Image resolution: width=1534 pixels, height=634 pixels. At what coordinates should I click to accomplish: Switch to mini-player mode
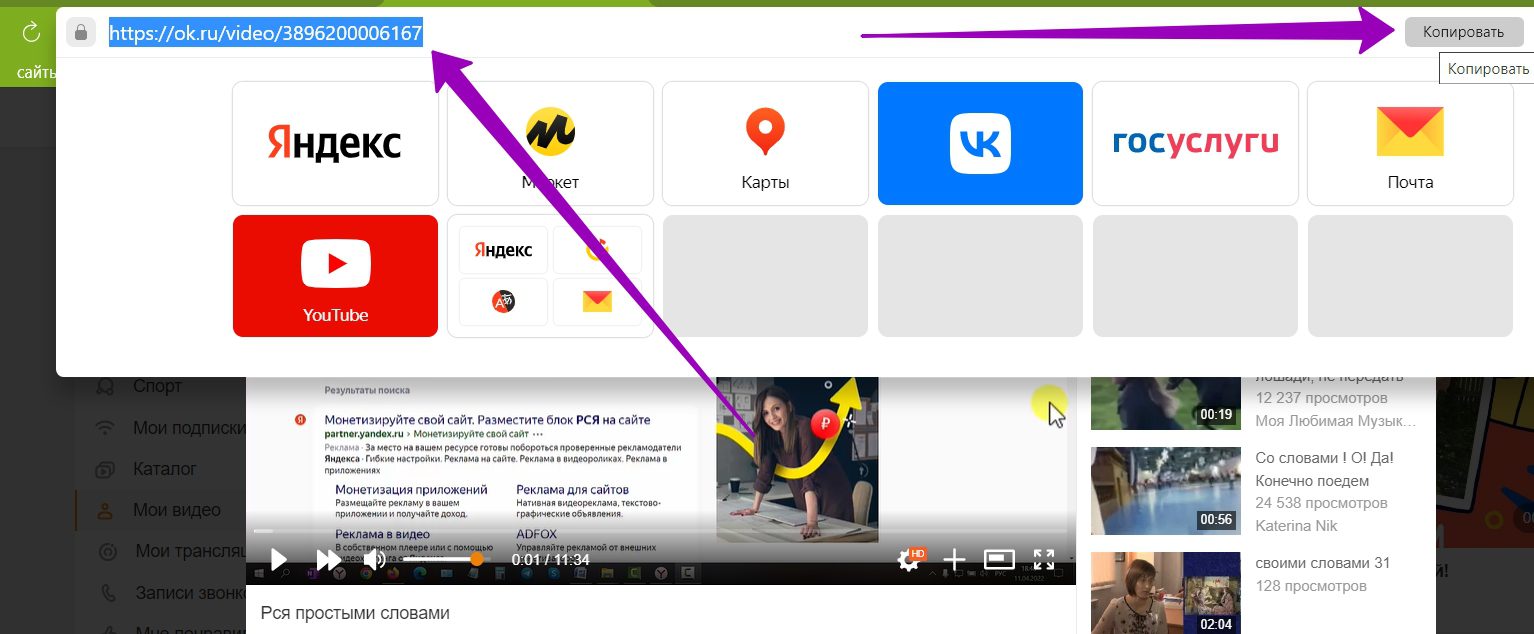click(x=999, y=560)
